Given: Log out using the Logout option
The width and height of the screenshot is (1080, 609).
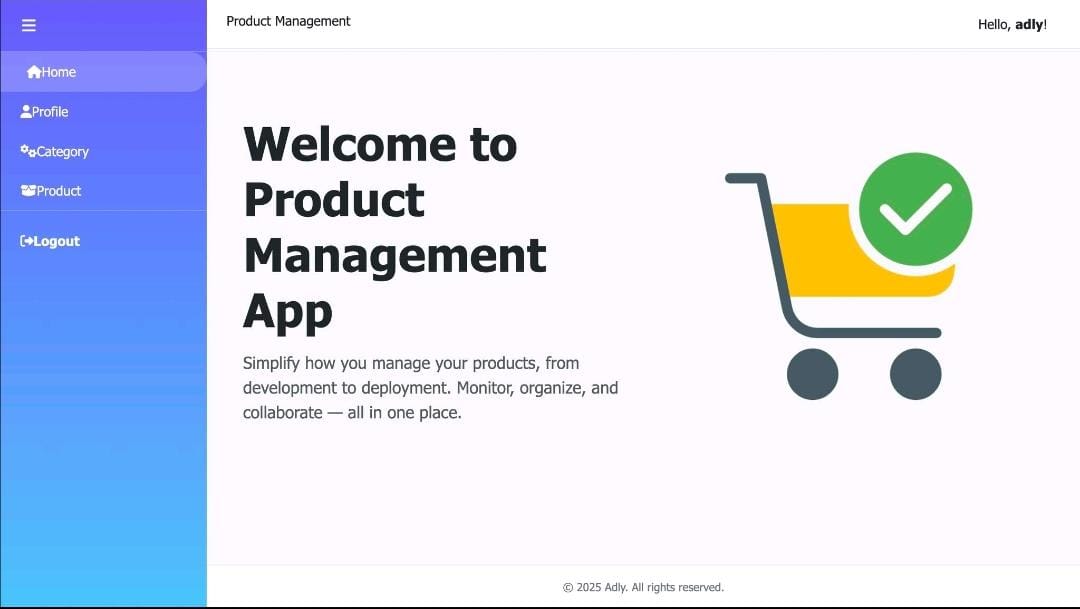Looking at the screenshot, I should pyautogui.click(x=56, y=240).
